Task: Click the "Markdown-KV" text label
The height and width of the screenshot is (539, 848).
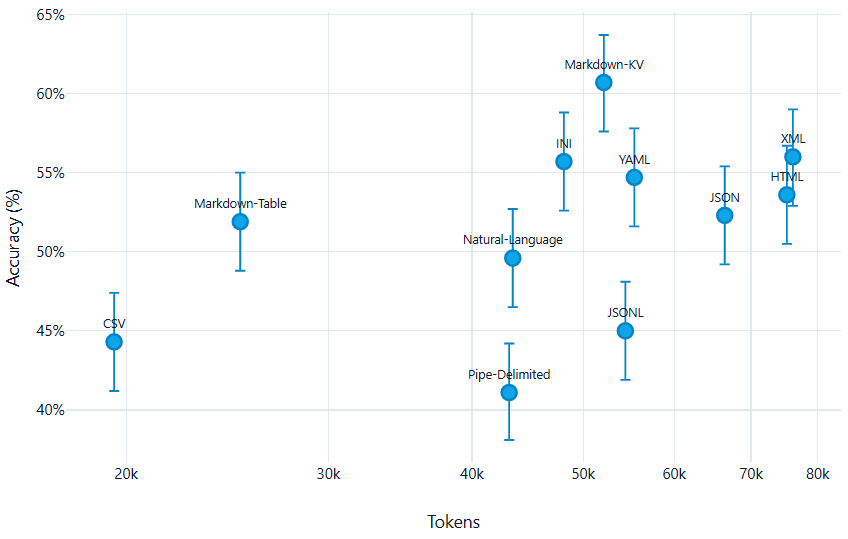Action: pyautogui.click(x=604, y=64)
